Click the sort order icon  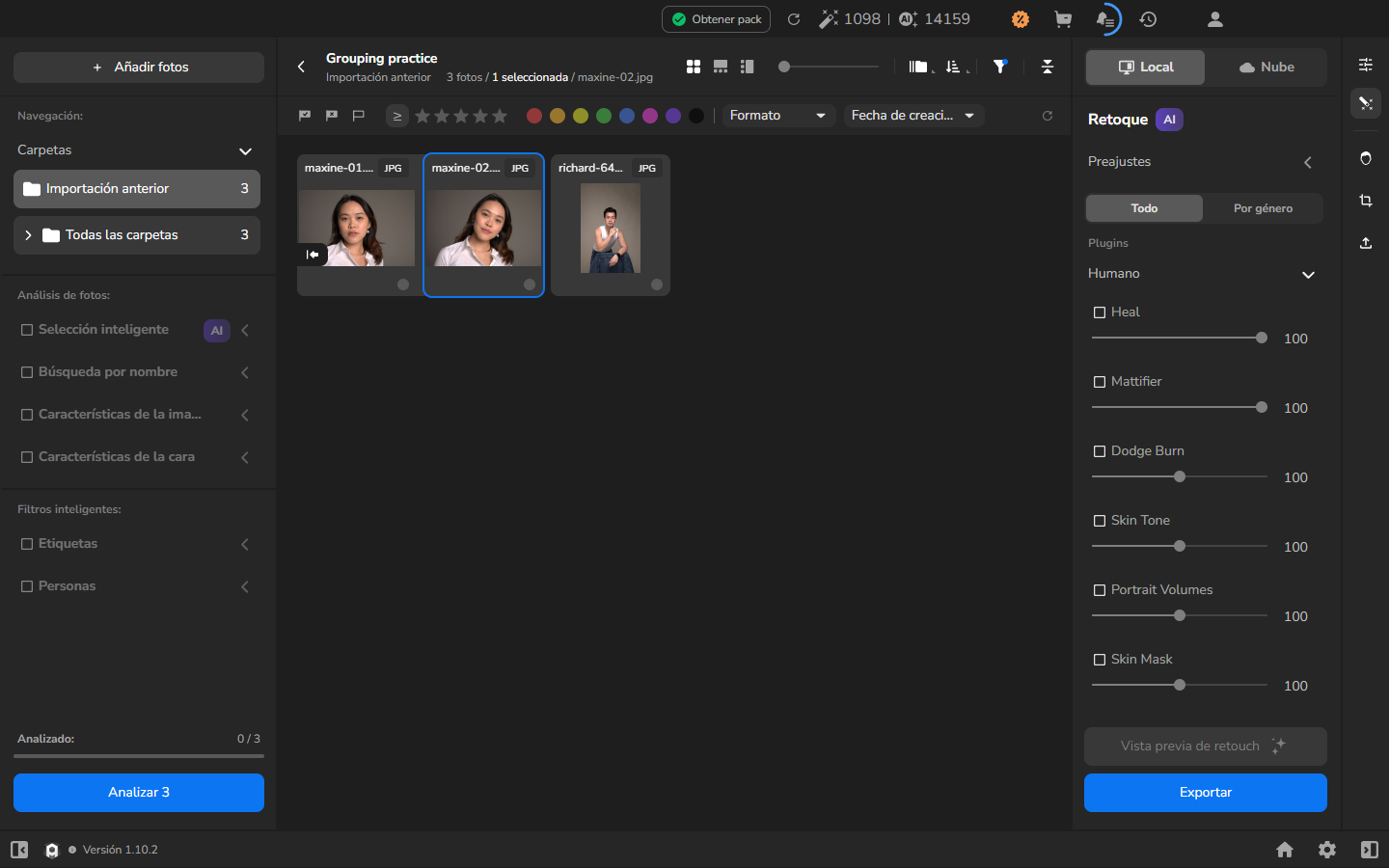(x=953, y=67)
